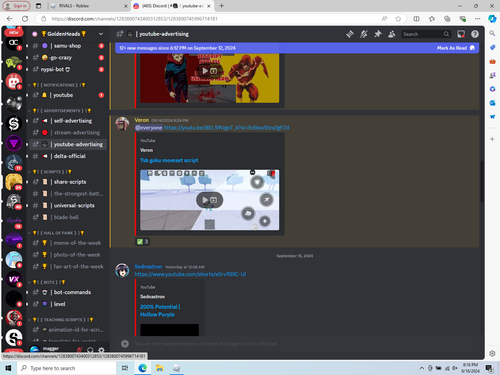Open Edge Copilot sidebar icon
The width and height of the screenshot is (500, 375).
point(492,19)
